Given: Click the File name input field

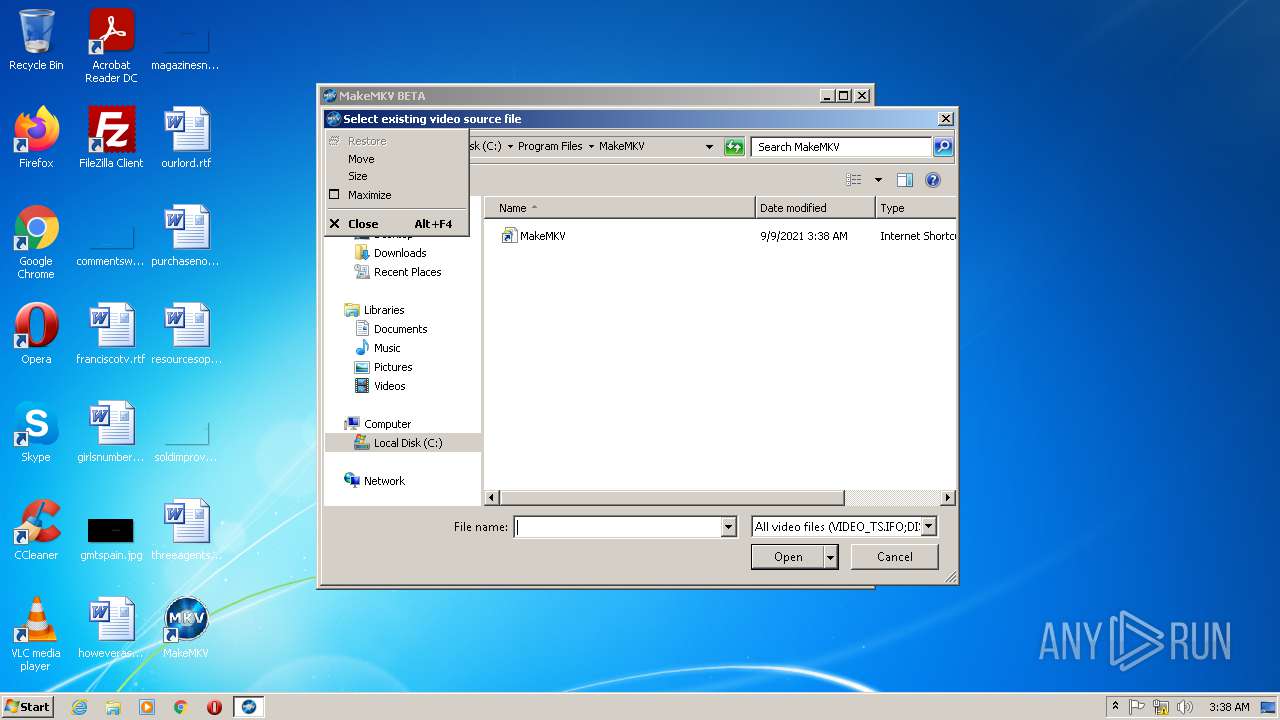Looking at the screenshot, I should pos(618,527).
